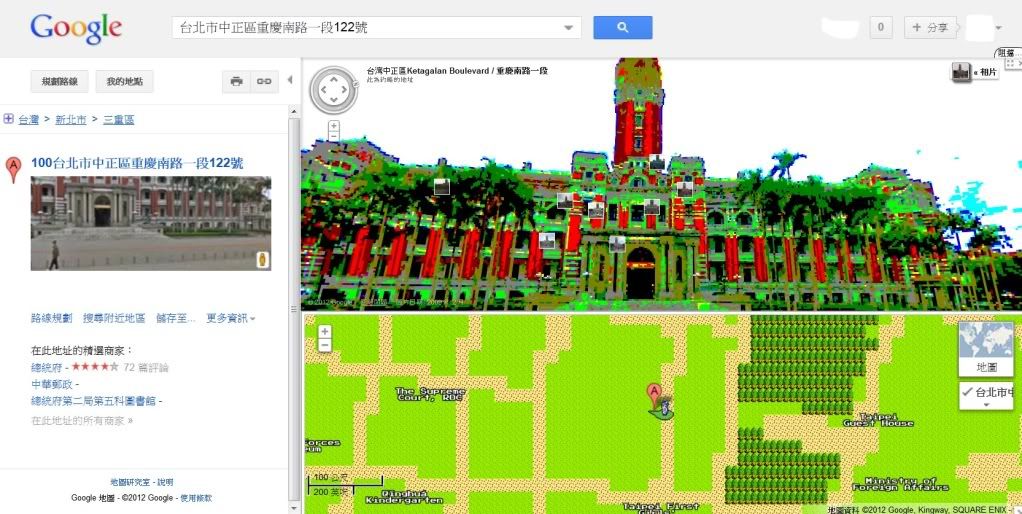Click Ministry of Foreign Affairs map label

tap(901, 483)
